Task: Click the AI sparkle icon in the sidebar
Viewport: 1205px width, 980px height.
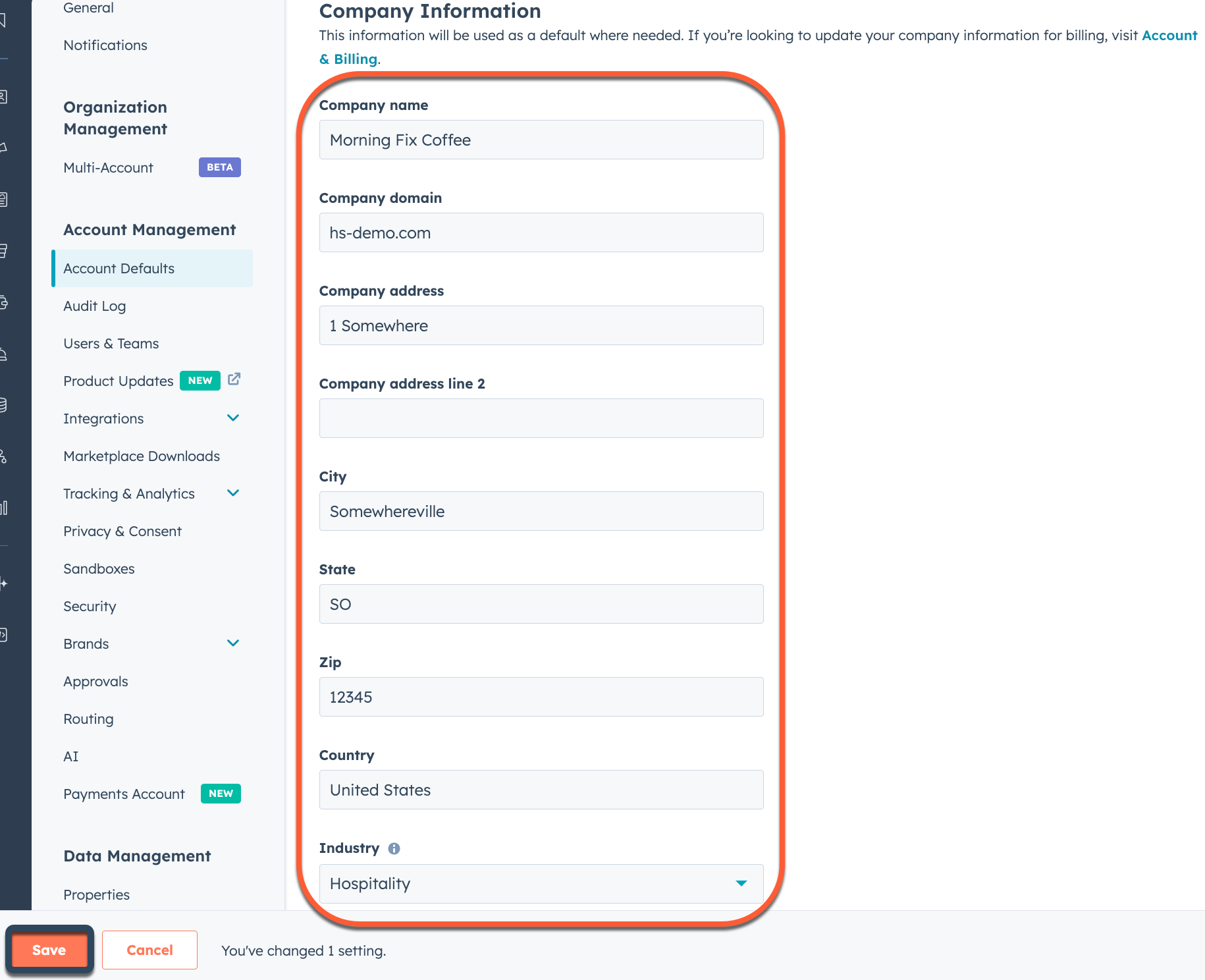Action: [5, 582]
